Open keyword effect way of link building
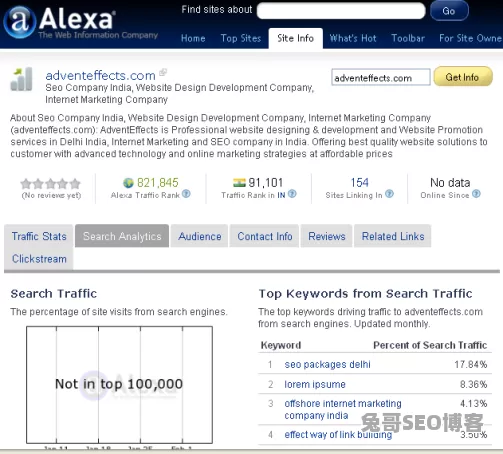 pyautogui.click(x=338, y=435)
